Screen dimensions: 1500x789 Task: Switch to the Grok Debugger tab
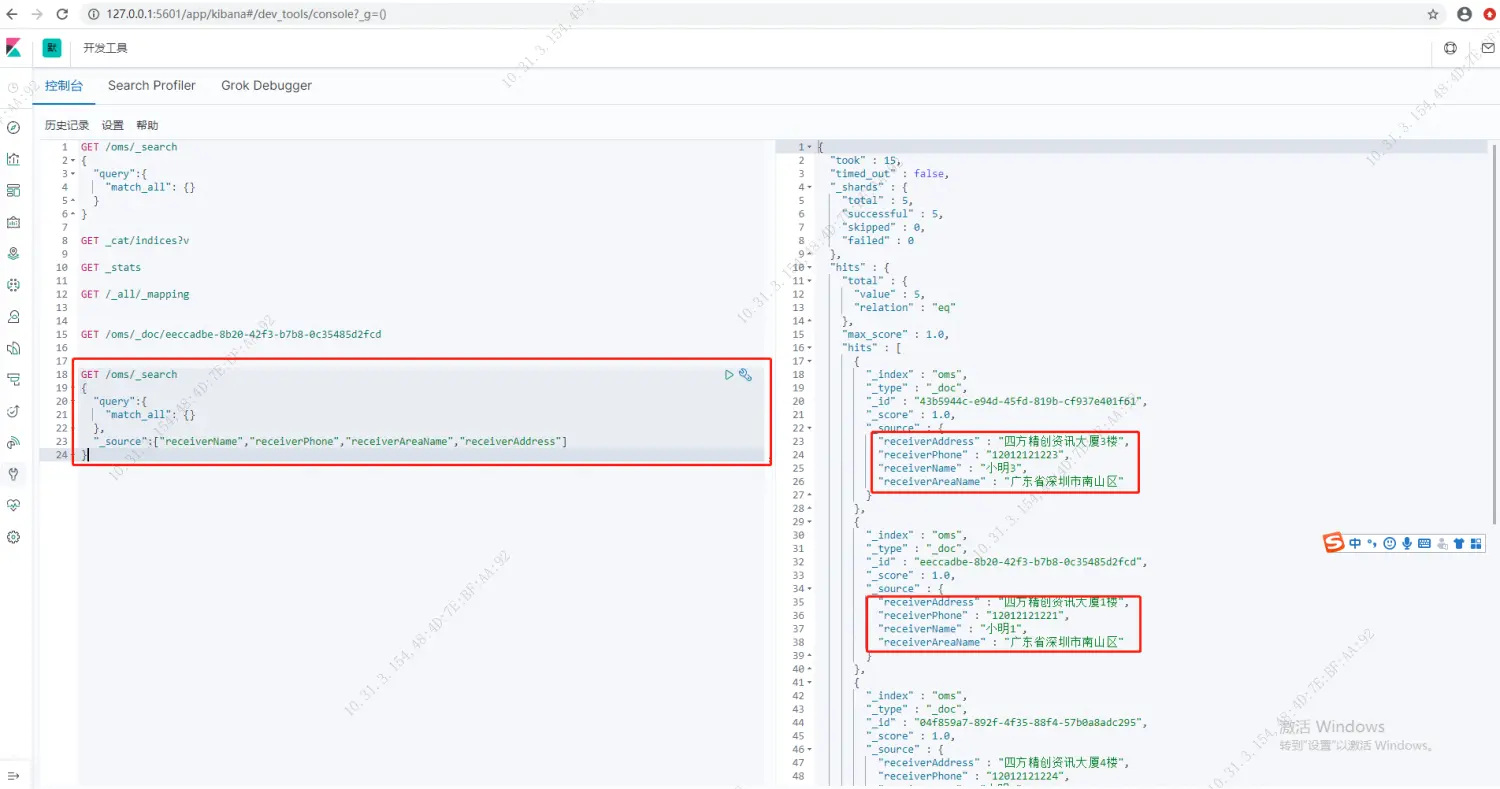click(x=266, y=86)
